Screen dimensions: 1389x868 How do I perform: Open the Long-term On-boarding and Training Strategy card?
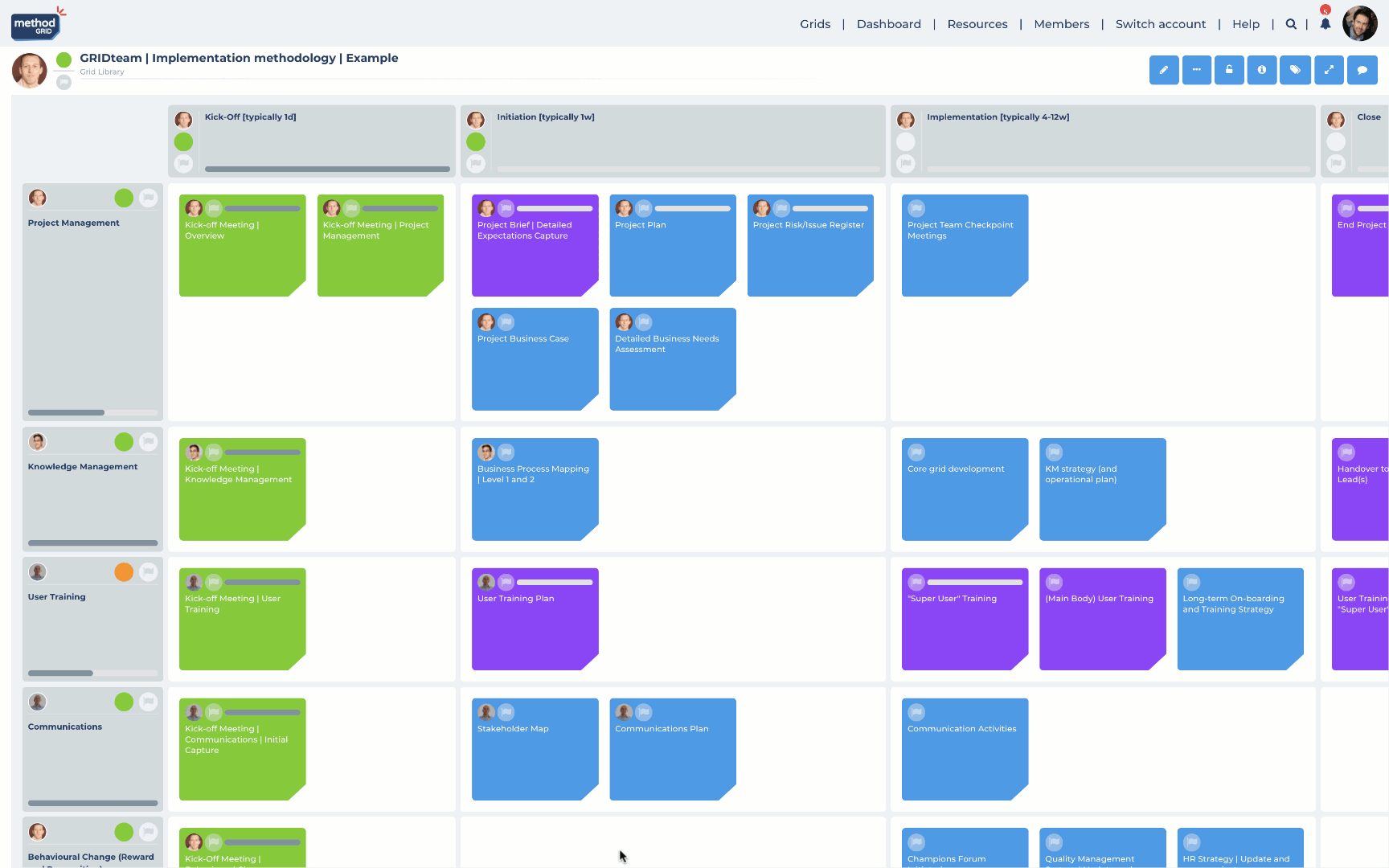tap(1240, 619)
